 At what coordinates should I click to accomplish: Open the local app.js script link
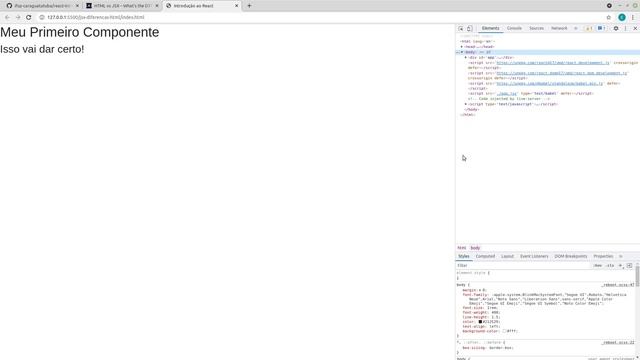(507, 93)
